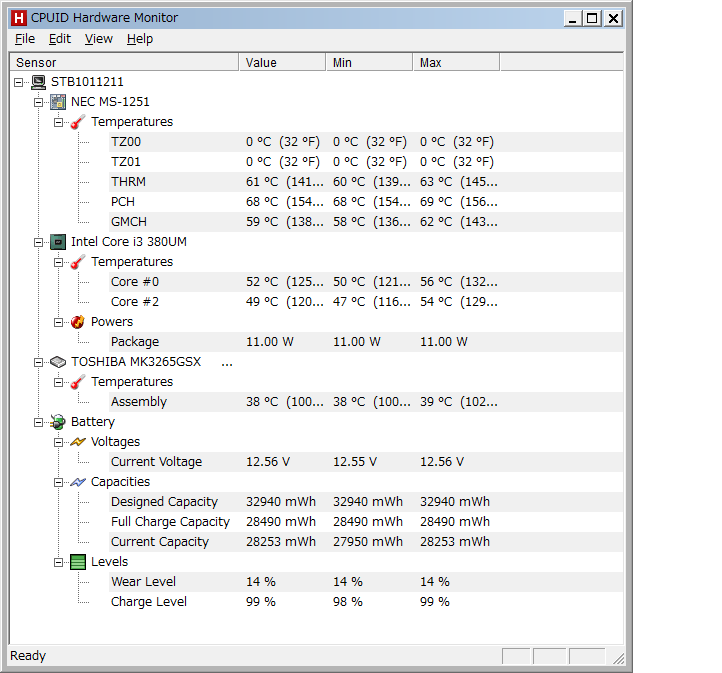Screen dimensions: 722x673
Task: Open the View menu
Action: pos(99,39)
